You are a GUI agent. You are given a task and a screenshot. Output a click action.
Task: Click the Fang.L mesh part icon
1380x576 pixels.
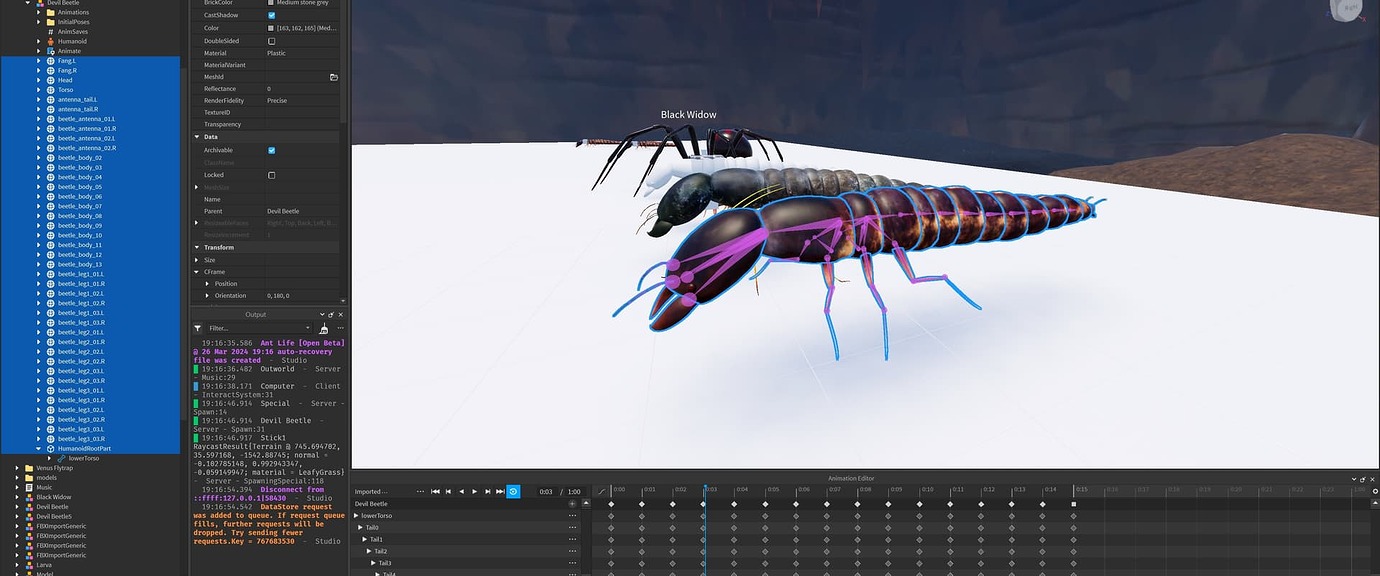click(x=51, y=61)
